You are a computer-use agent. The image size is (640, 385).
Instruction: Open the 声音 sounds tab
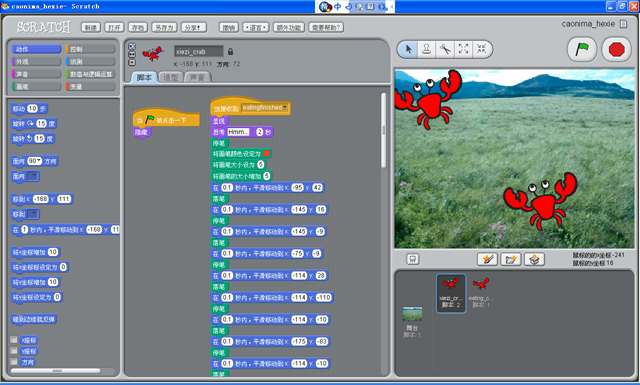197,77
